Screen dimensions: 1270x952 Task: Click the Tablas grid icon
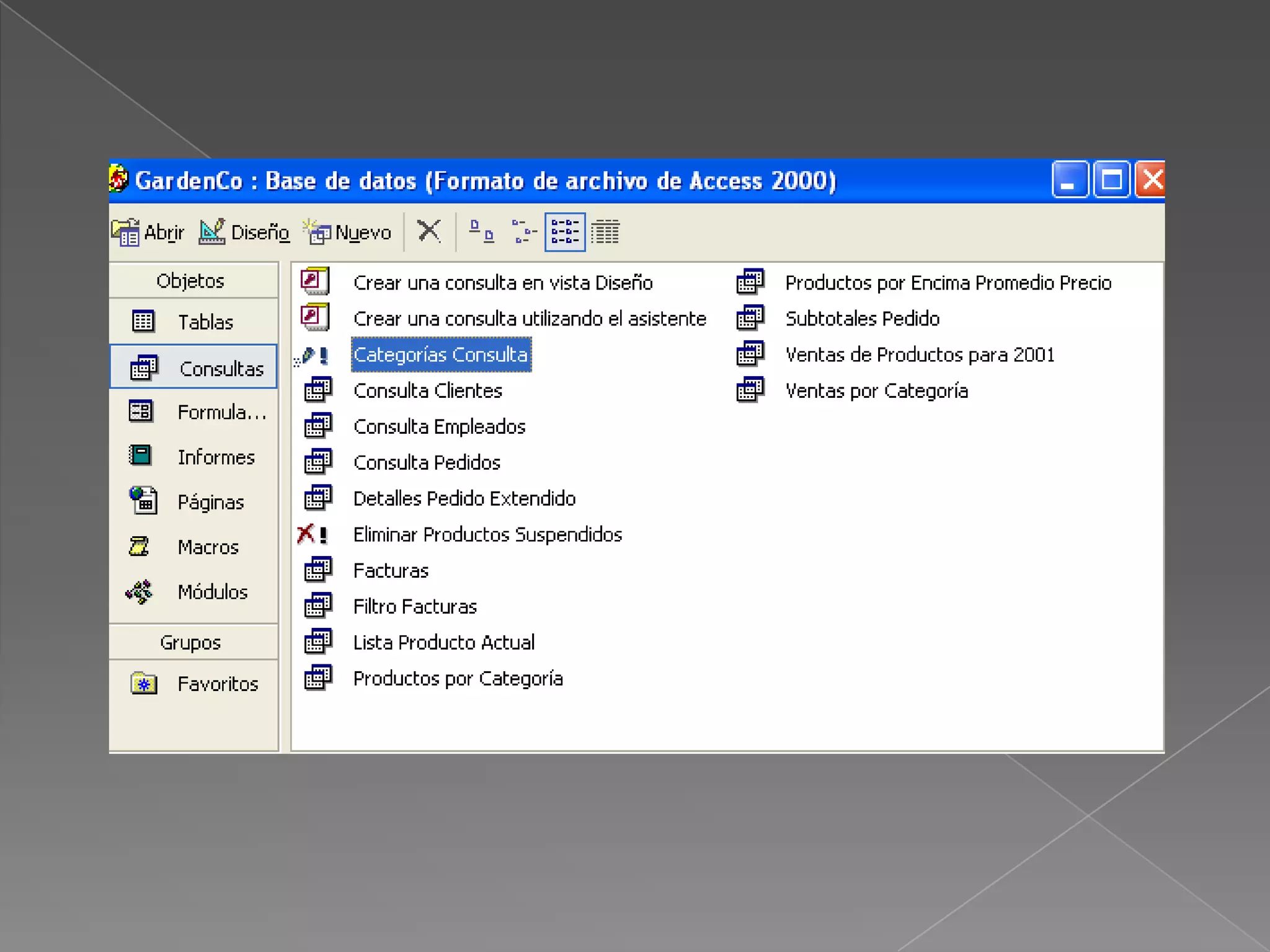tap(143, 321)
